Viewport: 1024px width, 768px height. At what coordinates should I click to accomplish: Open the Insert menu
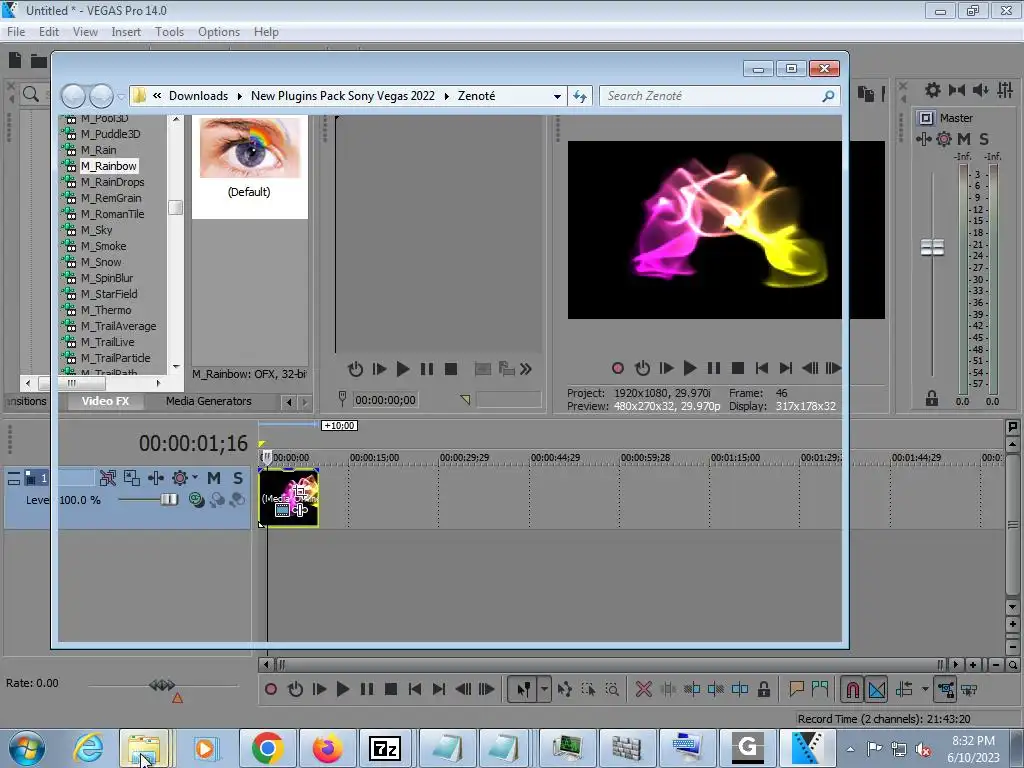pos(125,31)
